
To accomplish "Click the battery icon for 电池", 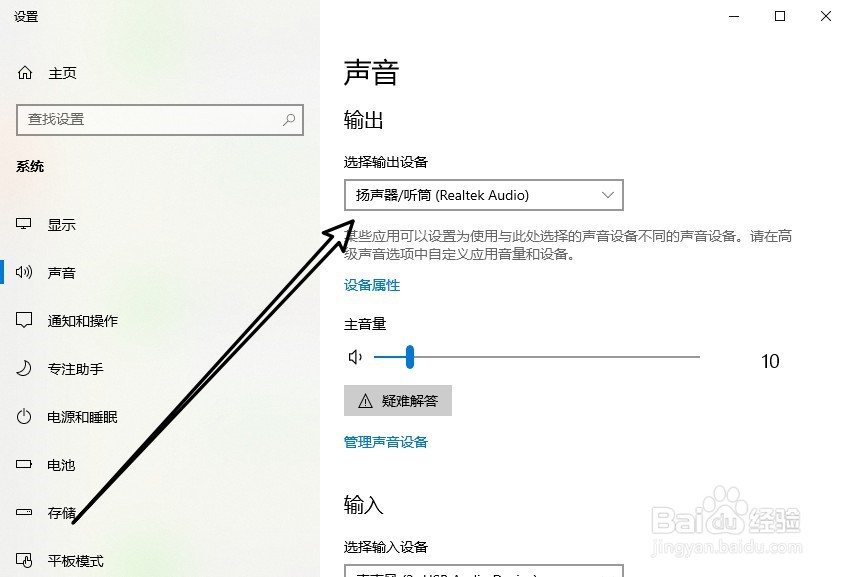I will [x=24, y=464].
